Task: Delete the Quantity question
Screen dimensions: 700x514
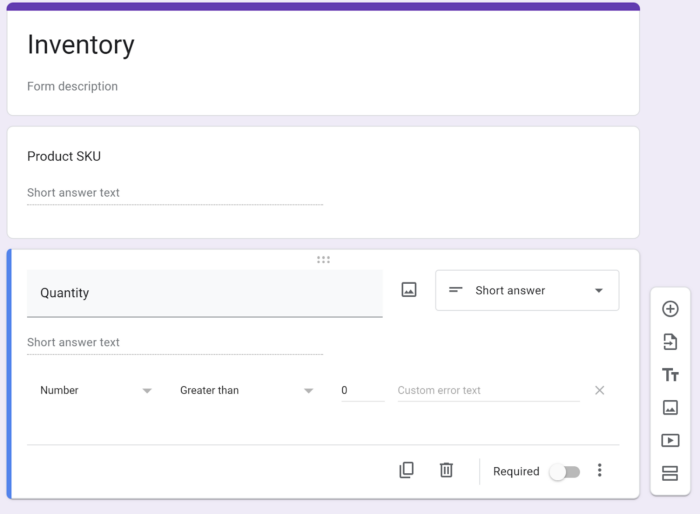Action: 446,470
